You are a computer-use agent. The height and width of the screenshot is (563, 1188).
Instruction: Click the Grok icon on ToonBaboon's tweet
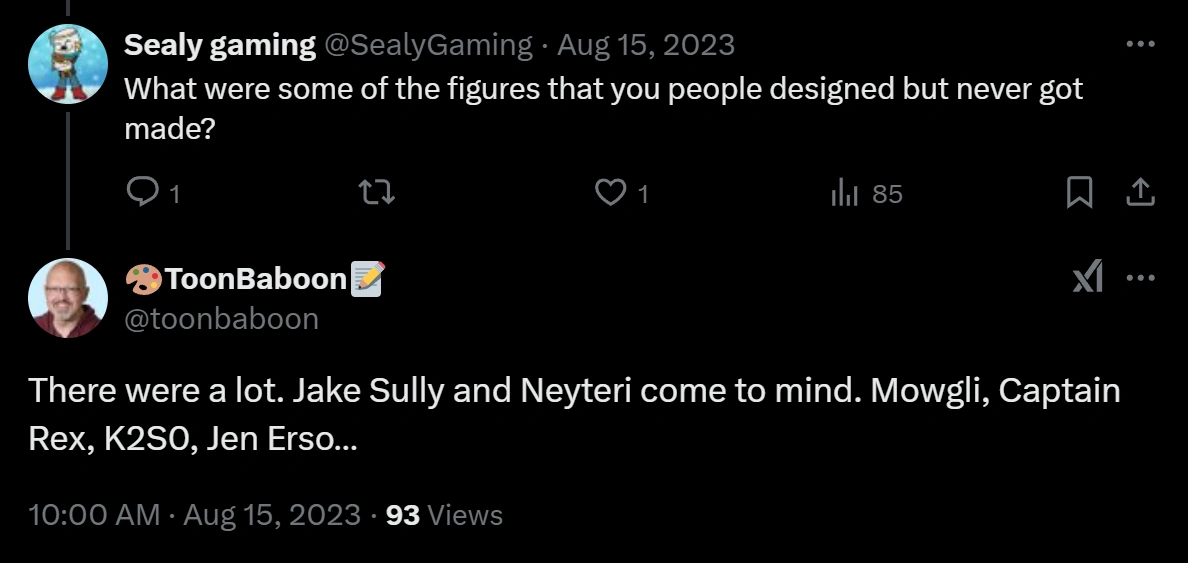(1087, 279)
